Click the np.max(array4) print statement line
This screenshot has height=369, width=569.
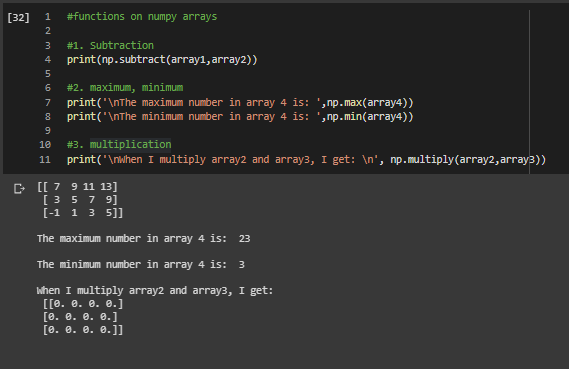[240, 103]
